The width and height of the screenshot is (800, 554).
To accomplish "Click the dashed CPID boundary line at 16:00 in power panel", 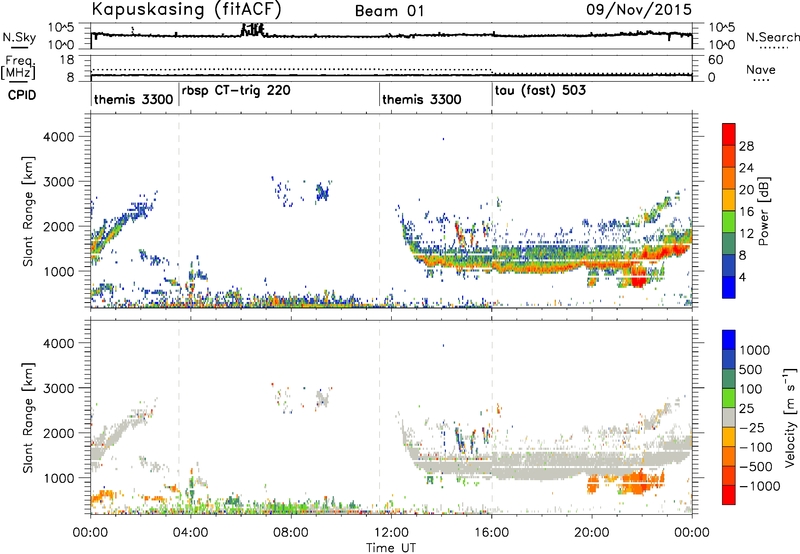I will coord(492,211).
